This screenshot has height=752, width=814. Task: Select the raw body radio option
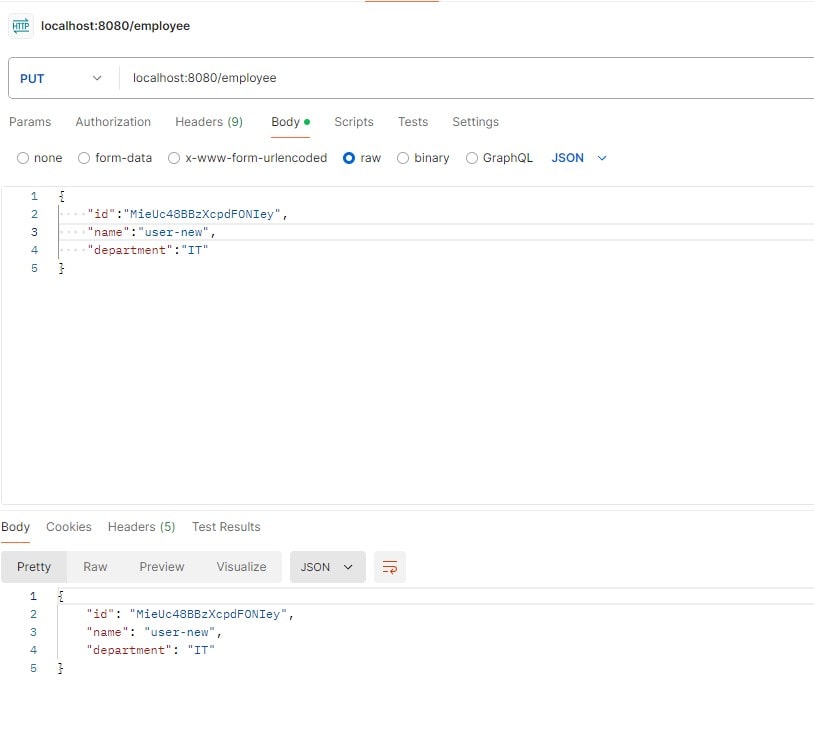tap(349, 158)
